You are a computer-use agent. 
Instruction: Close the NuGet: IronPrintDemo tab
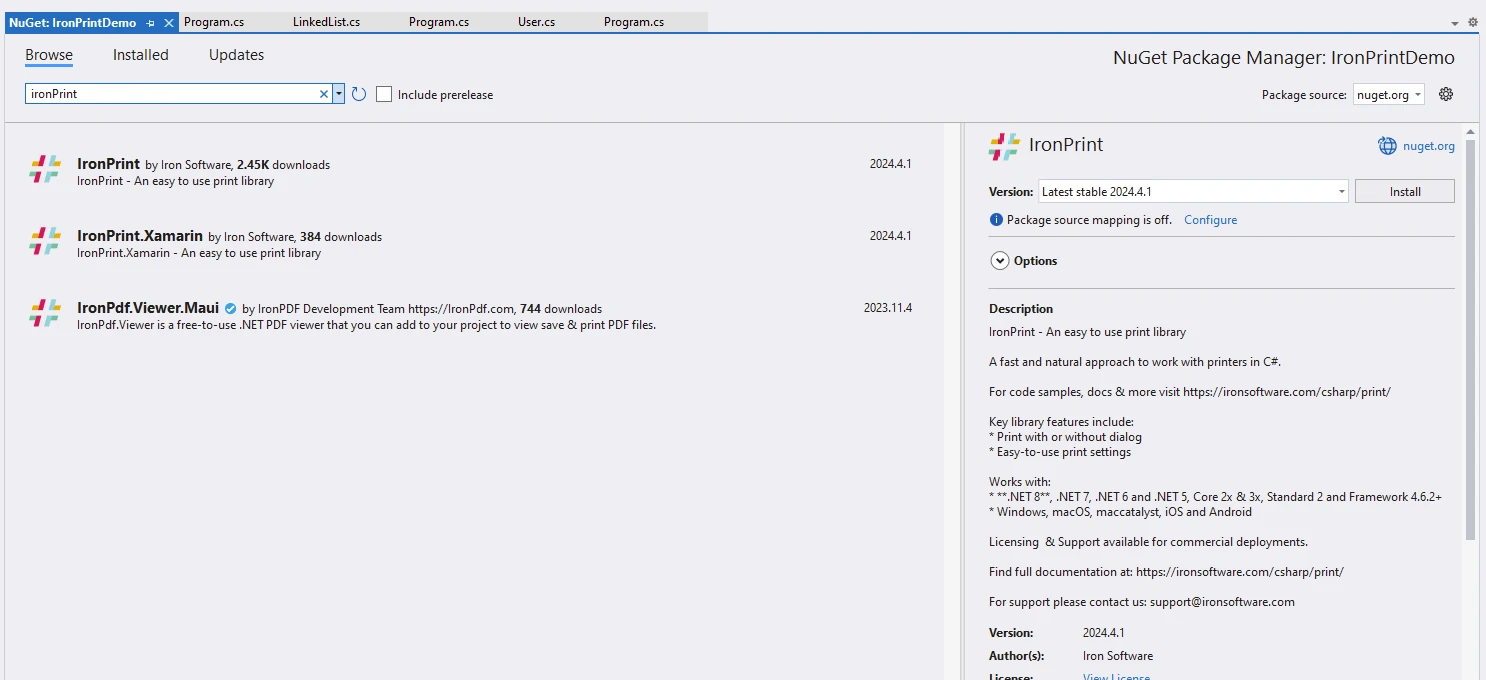coord(168,22)
